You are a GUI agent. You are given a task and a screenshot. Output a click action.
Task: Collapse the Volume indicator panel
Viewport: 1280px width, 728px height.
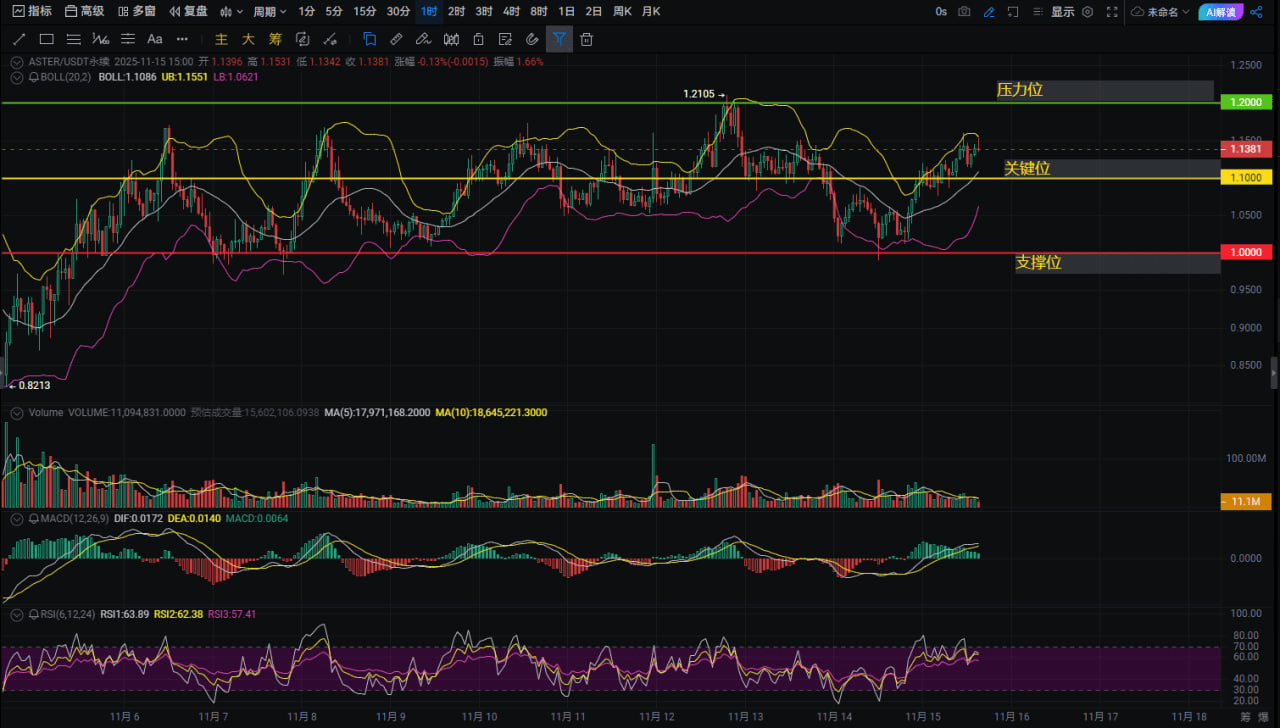coord(16,412)
